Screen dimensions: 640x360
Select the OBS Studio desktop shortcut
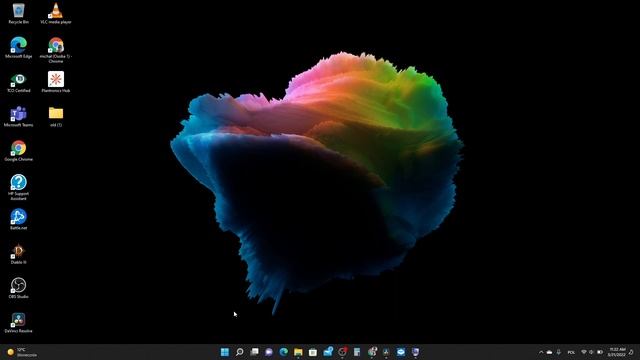[x=18, y=288]
